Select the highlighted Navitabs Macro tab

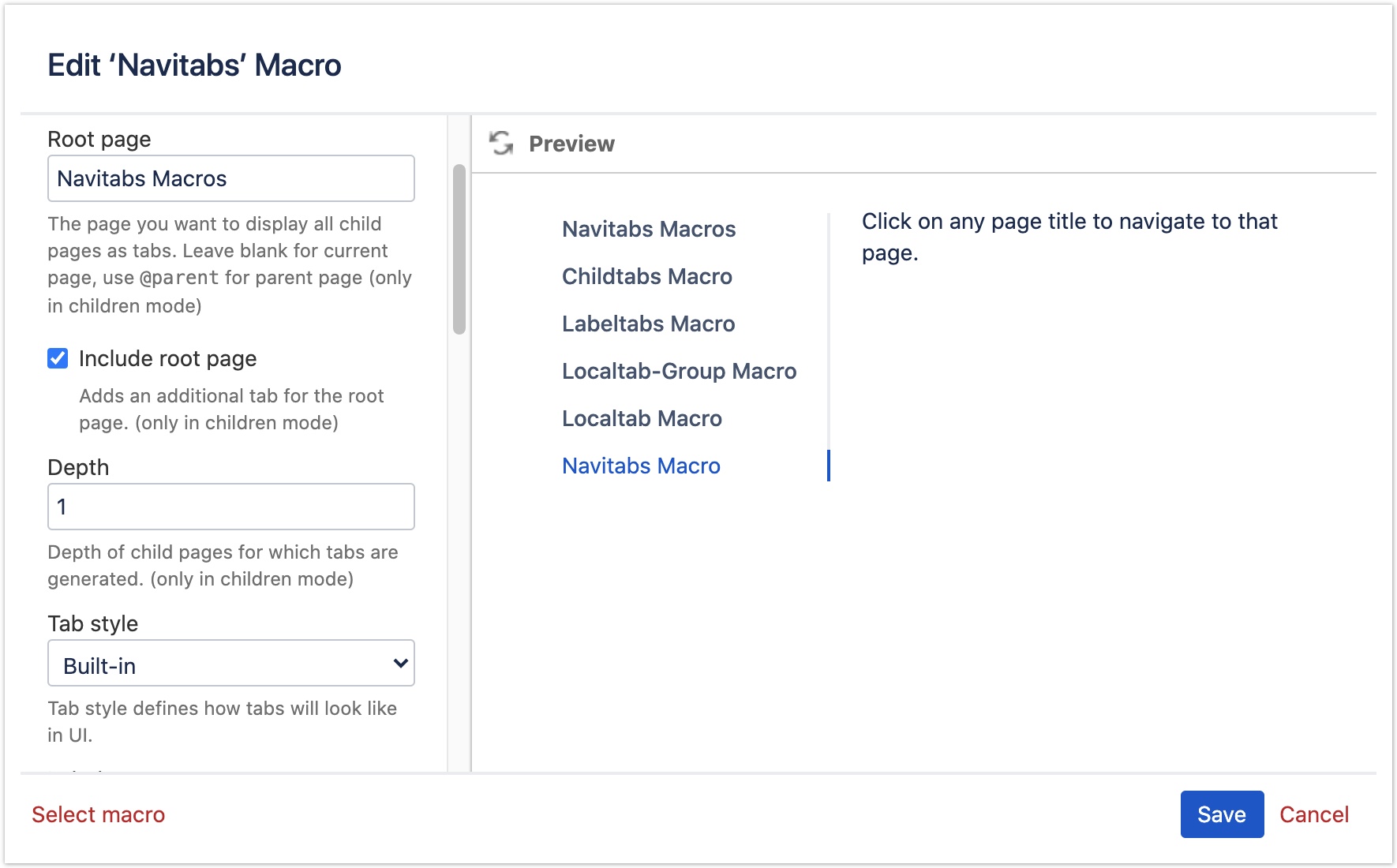tap(641, 466)
